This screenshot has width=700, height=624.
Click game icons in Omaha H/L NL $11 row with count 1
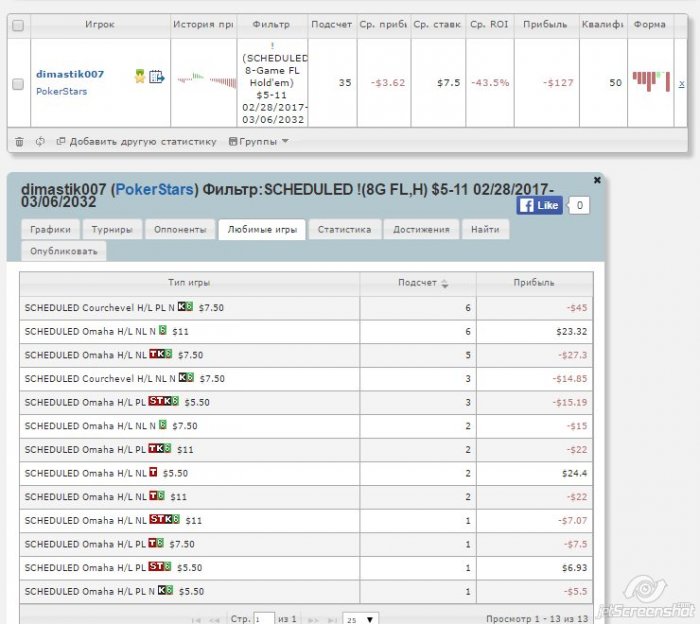pyautogui.click(x=164, y=520)
